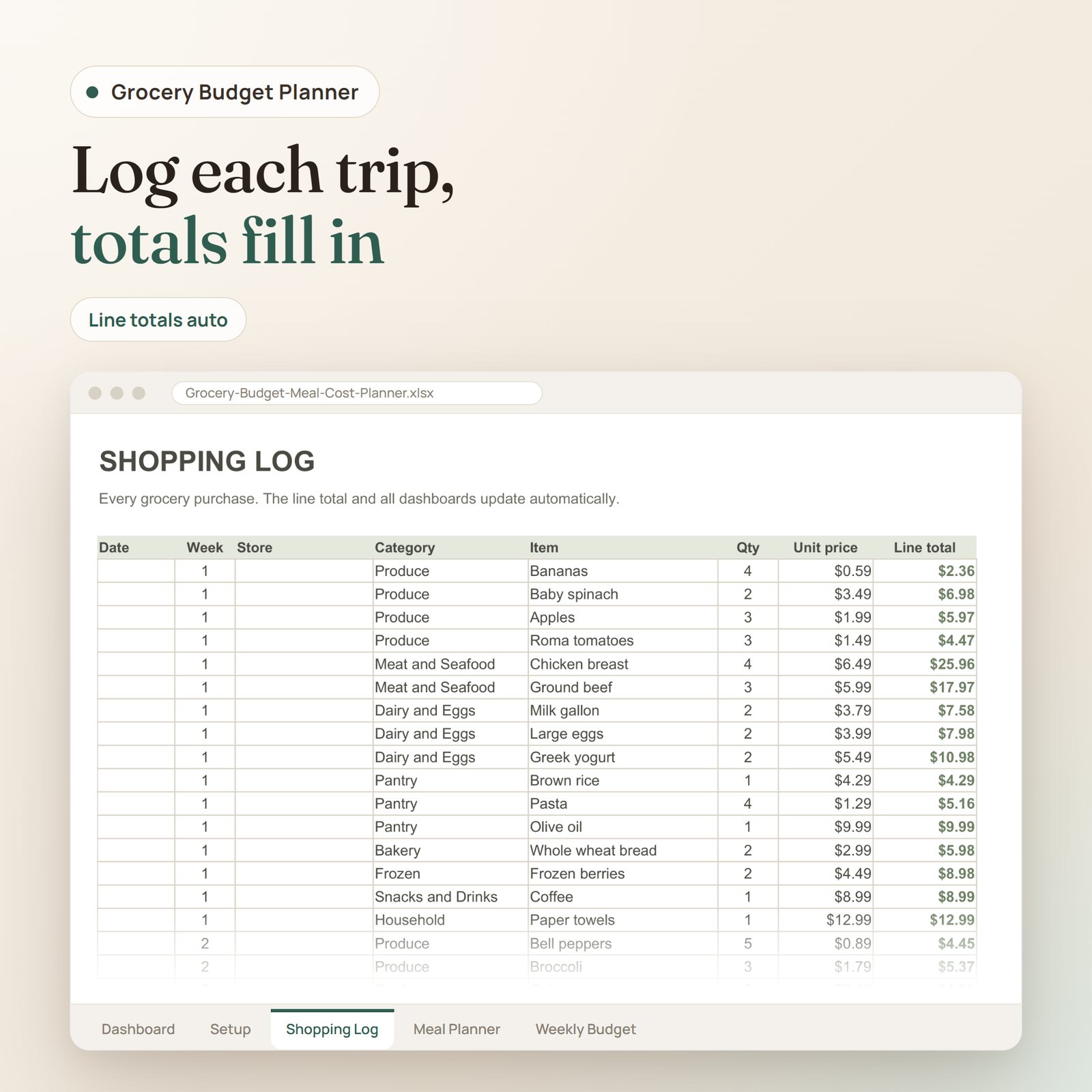This screenshot has width=1092, height=1092.
Task: Select the Brown rice item cell
Action: [x=622, y=780]
